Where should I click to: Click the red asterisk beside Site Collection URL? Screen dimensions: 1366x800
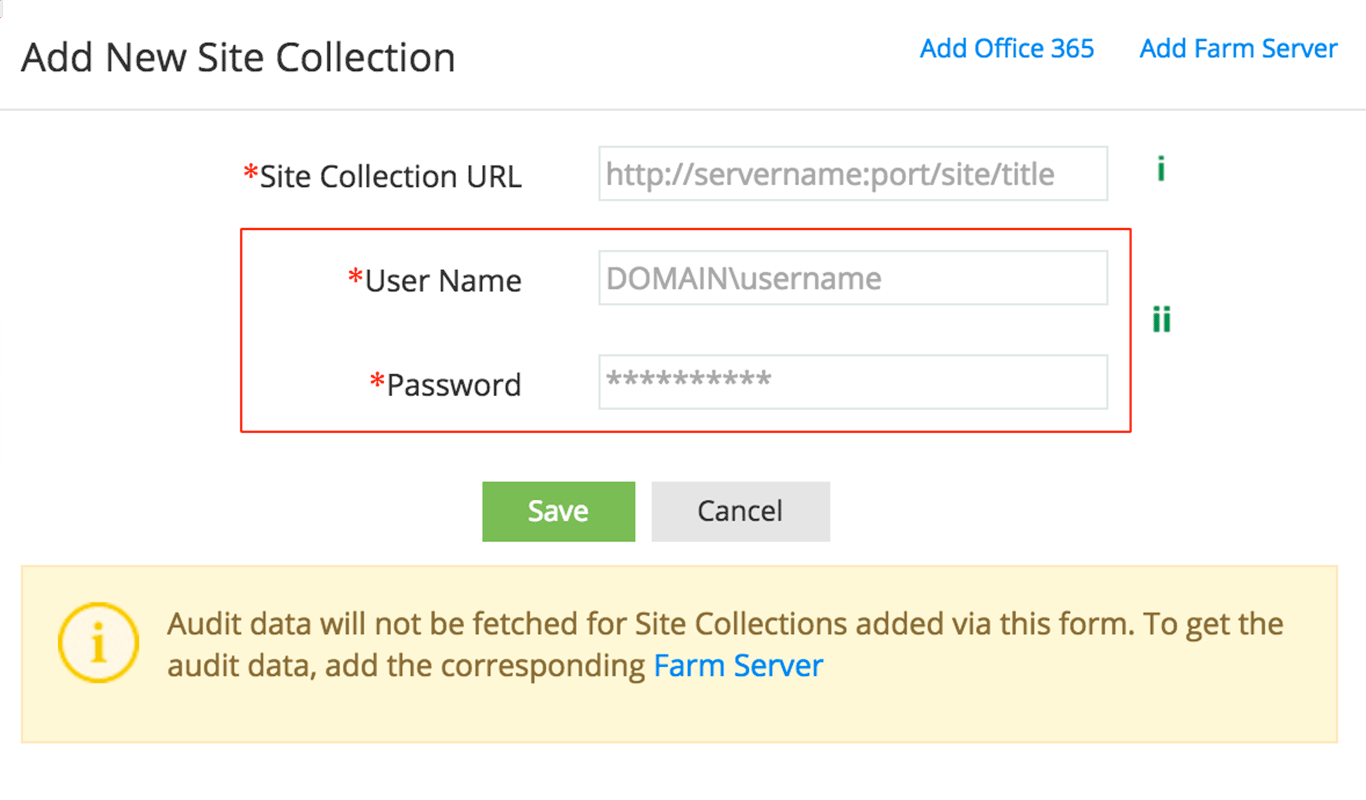(250, 174)
